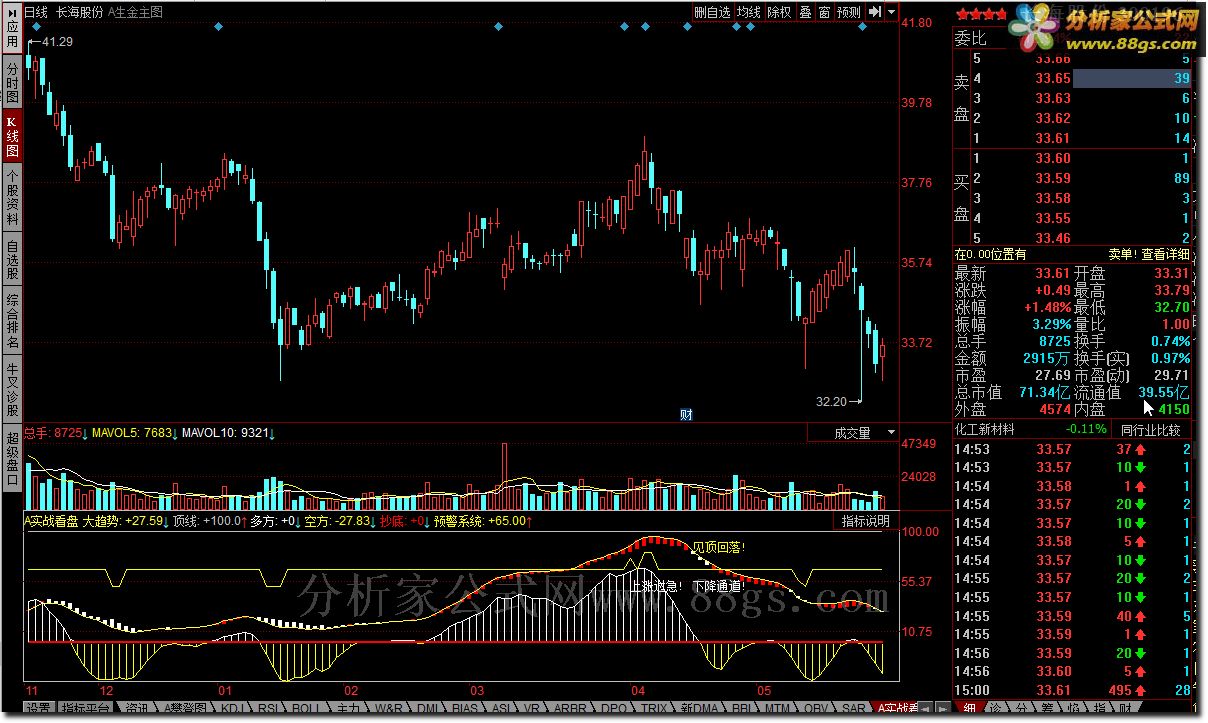Open the dropdown arrow beside the chart toolbar
Screen dimensions: 1208x723
click(890, 12)
